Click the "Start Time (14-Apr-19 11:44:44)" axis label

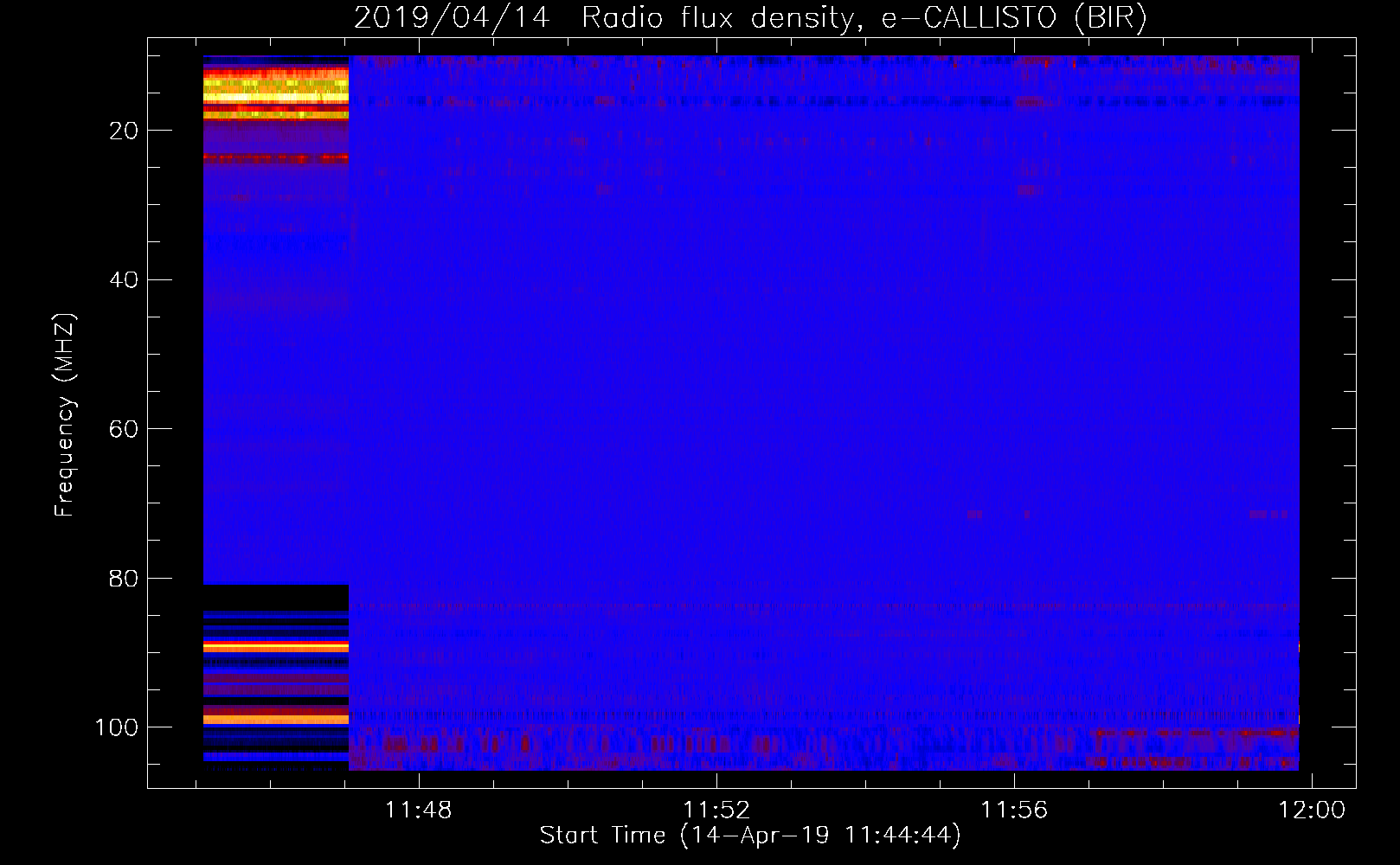pos(750,836)
